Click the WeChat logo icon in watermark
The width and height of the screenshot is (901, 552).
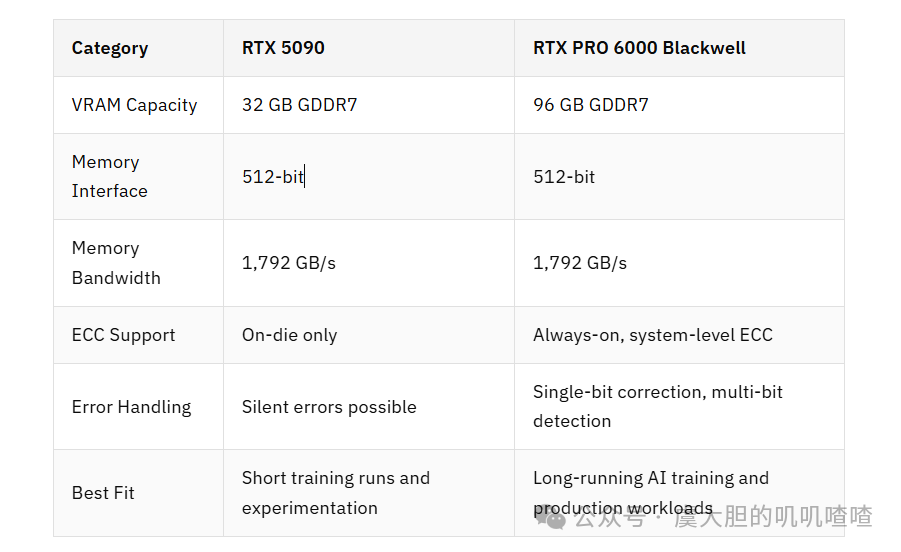550,518
